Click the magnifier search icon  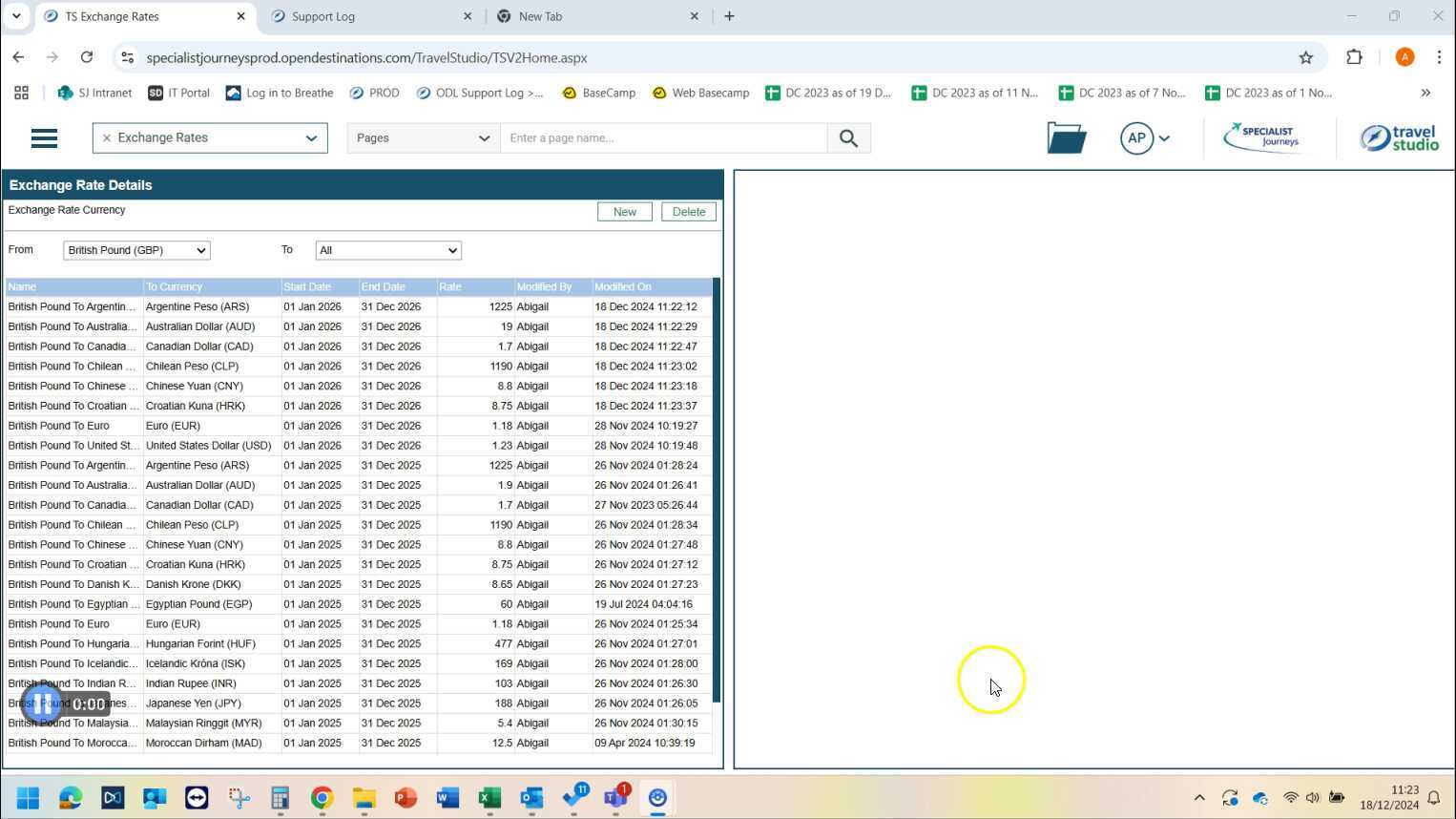click(x=848, y=138)
